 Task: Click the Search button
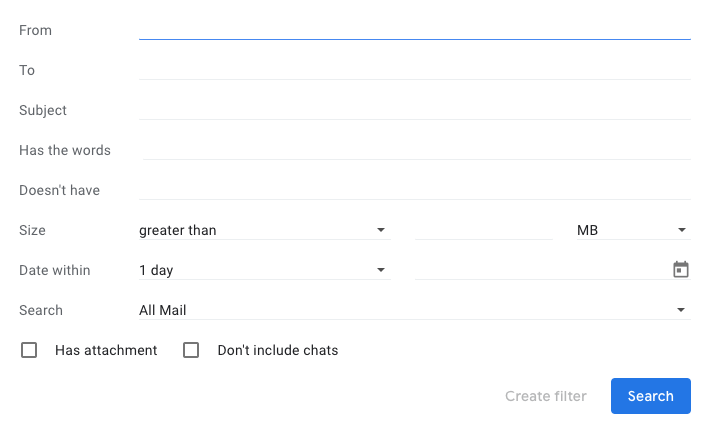pyautogui.click(x=651, y=396)
